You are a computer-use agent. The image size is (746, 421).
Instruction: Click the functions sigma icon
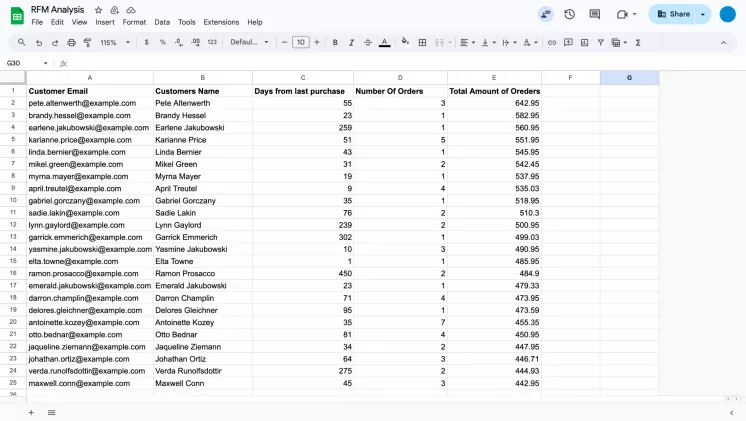pyautogui.click(x=638, y=43)
